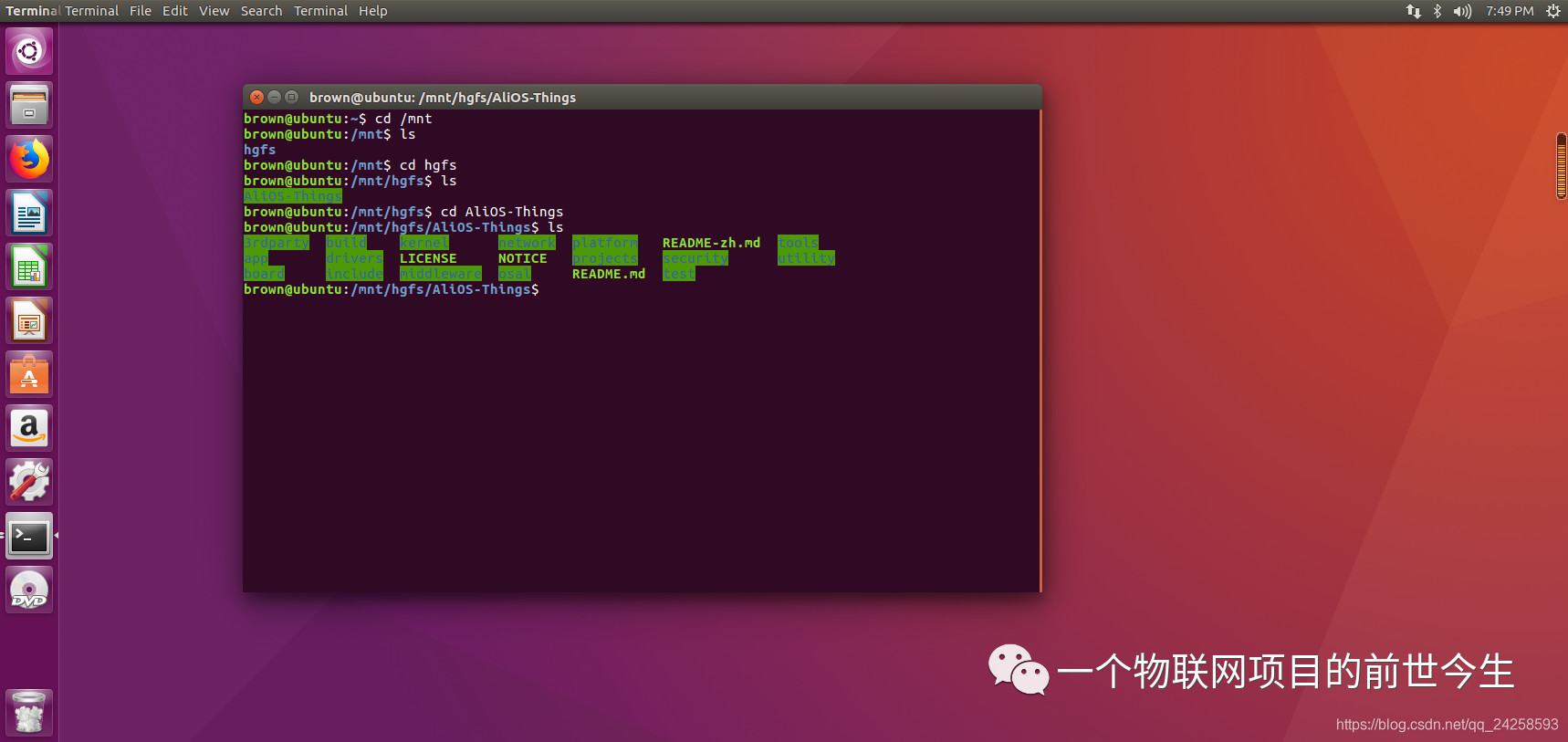Start LibreOffice Writer from the dock
The image size is (1568, 742).
(x=29, y=213)
